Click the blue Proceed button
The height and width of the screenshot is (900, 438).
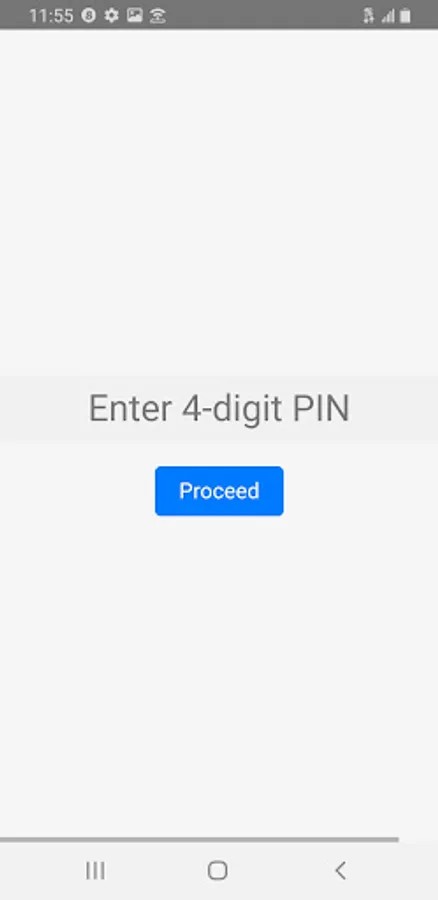219,491
